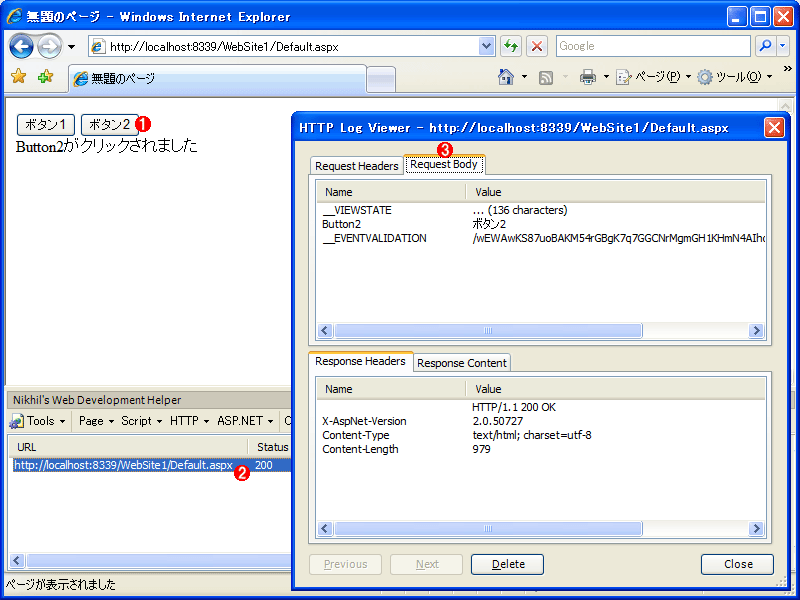This screenshot has width=800, height=600.
Task: Click the Google search input field
Action: coord(653,46)
